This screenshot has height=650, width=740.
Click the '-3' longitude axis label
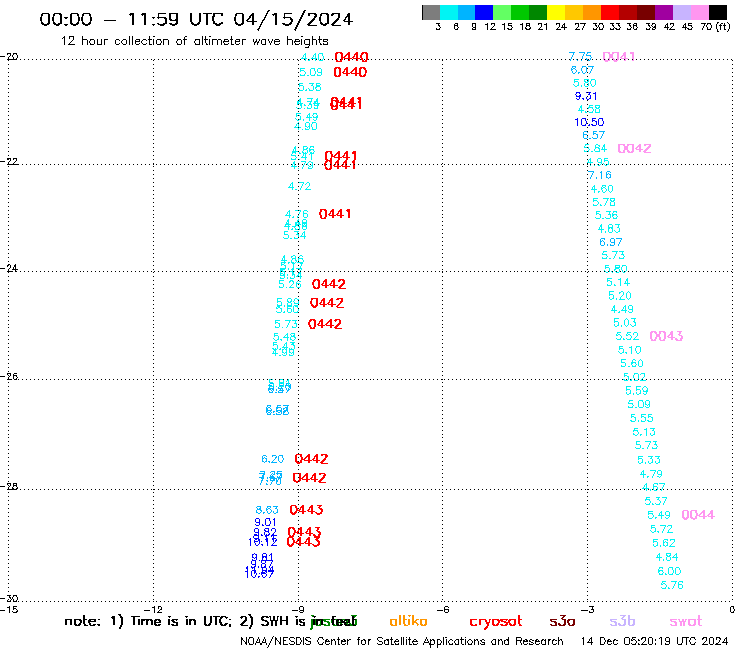[588, 609]
